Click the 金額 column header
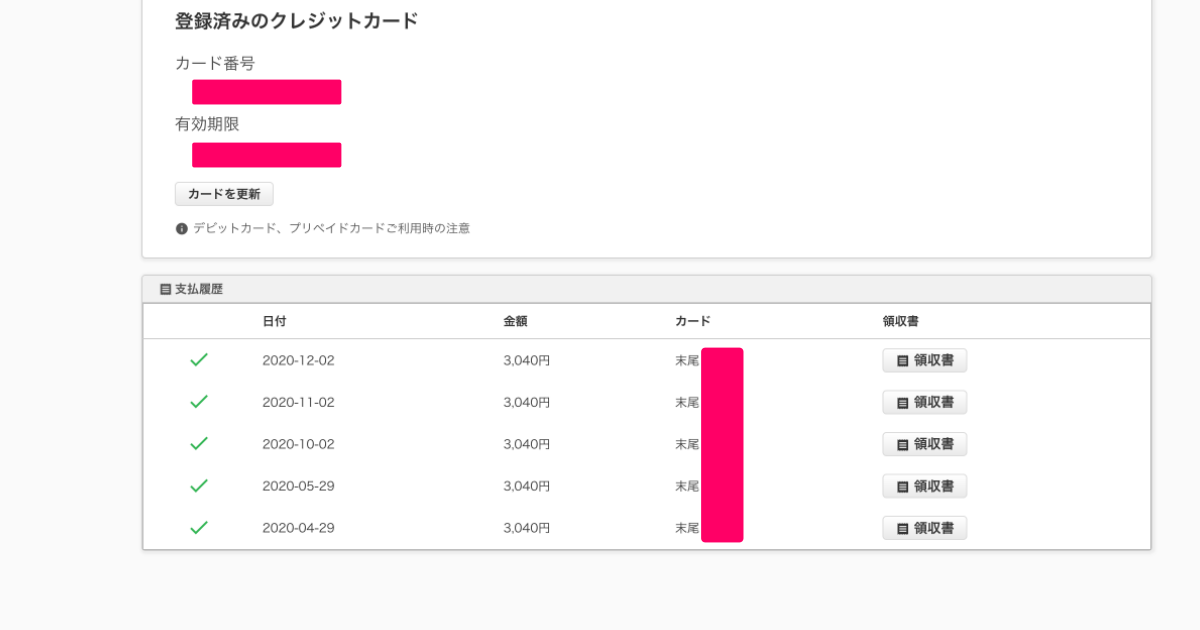This screenshot has height=630, width=1200. coord(515,321)
